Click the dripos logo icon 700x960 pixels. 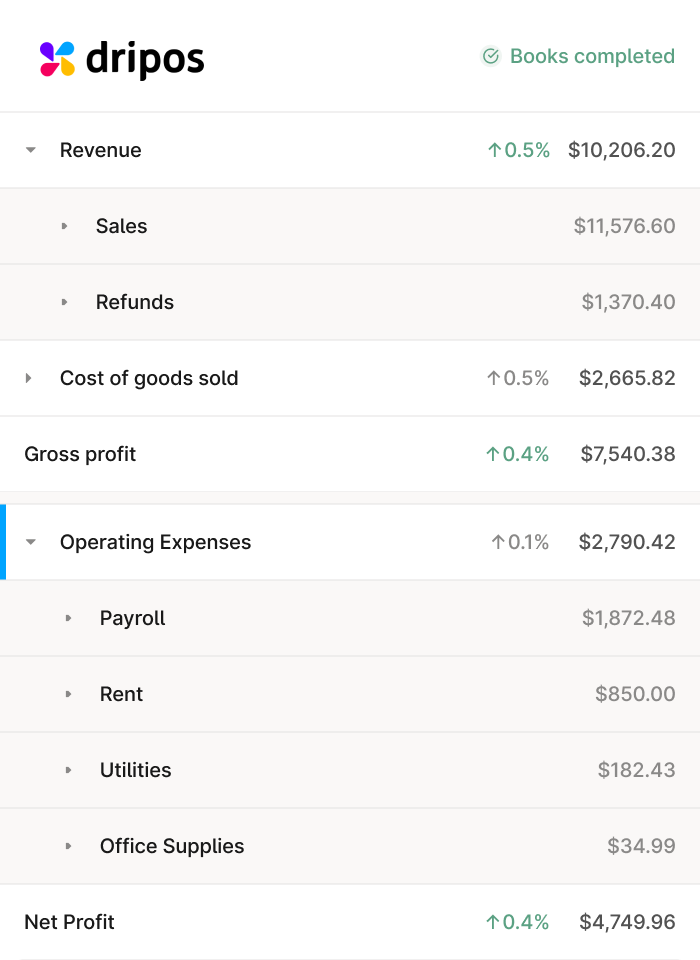coord(57,59)
